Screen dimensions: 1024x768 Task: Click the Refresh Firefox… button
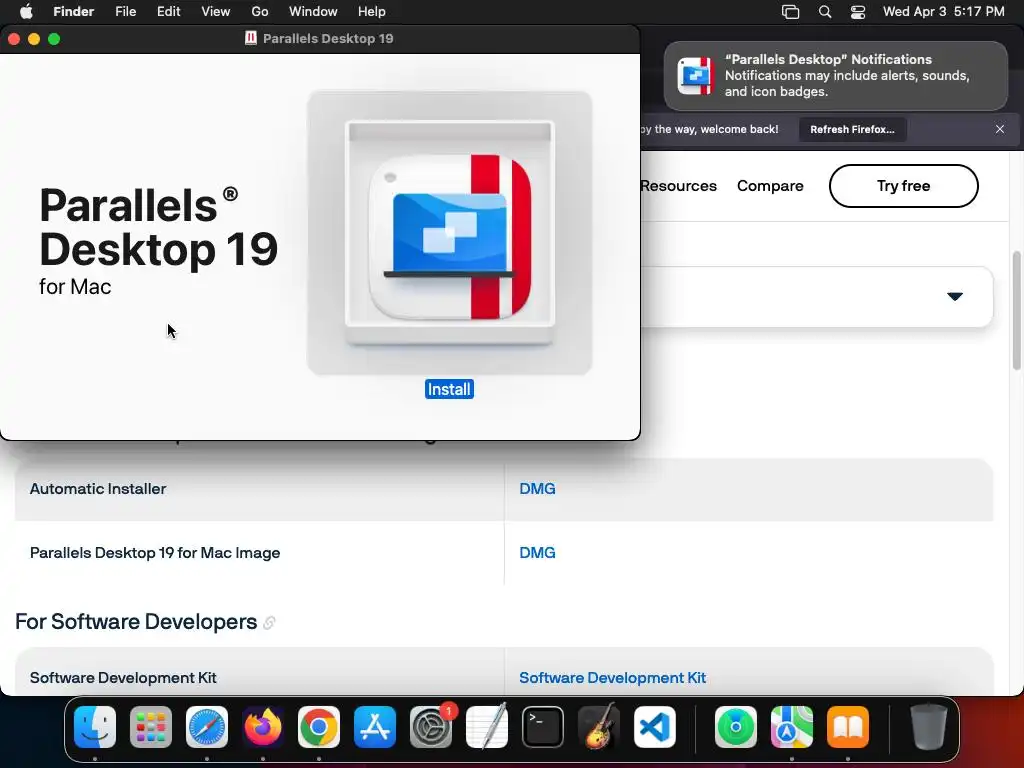tap(852, 129)
